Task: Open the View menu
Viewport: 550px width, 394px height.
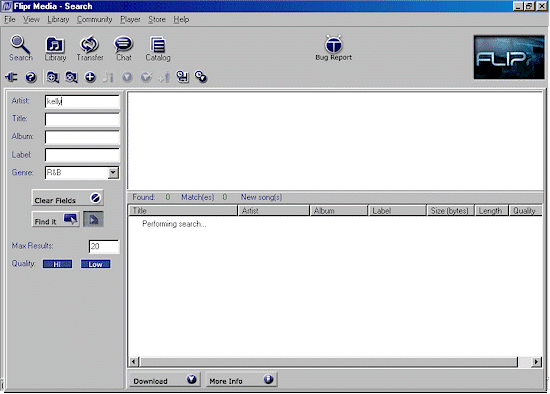Action: coord(31,19)
